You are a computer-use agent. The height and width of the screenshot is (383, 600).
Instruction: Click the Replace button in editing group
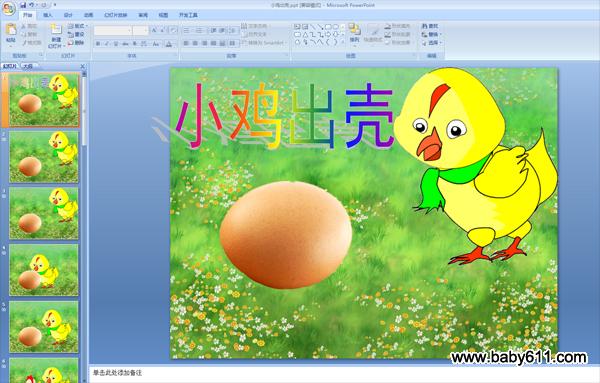431,34
